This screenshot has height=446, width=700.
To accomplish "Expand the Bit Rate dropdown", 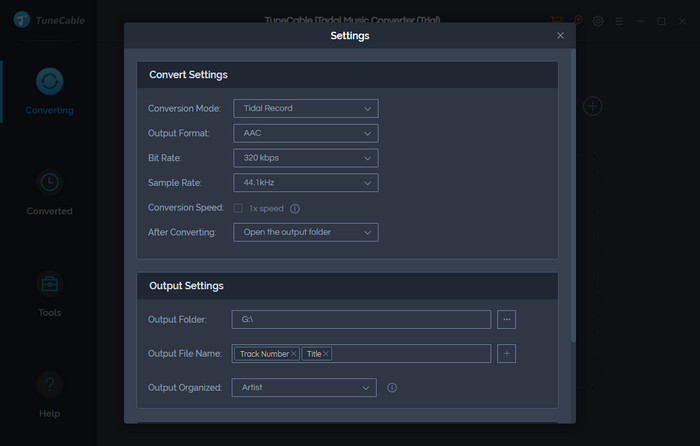I will click(306, 158).
